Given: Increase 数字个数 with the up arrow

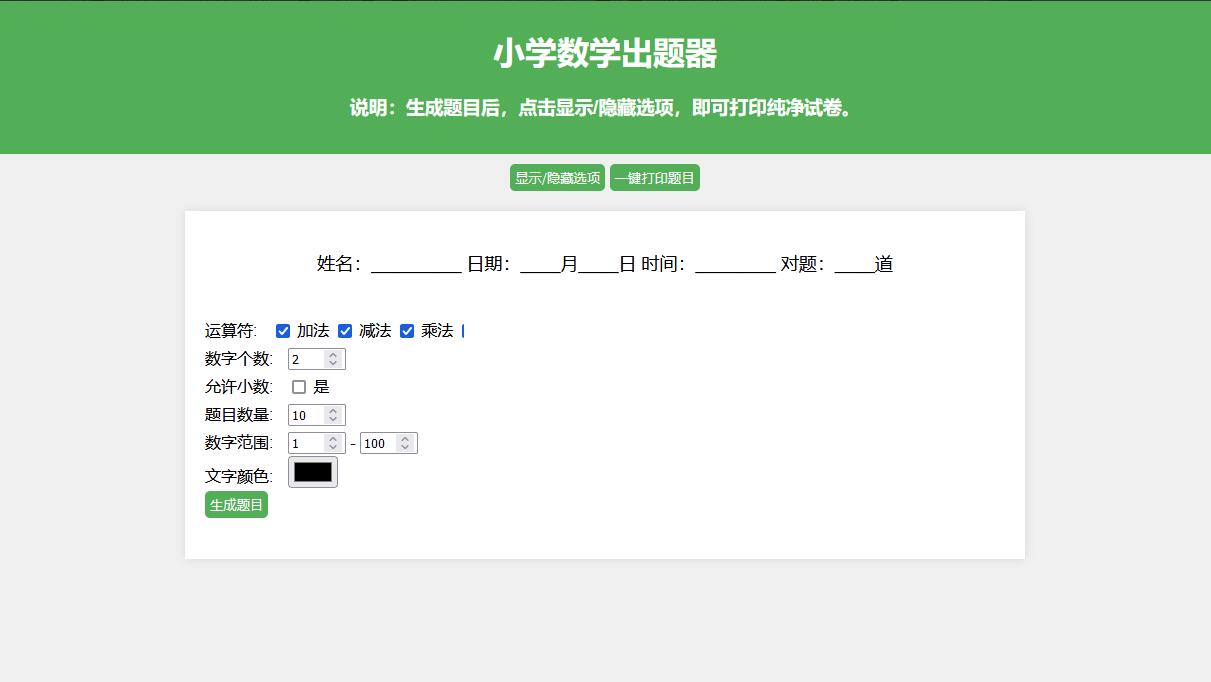Looking at the screenshot, I should tap(333, 354).
